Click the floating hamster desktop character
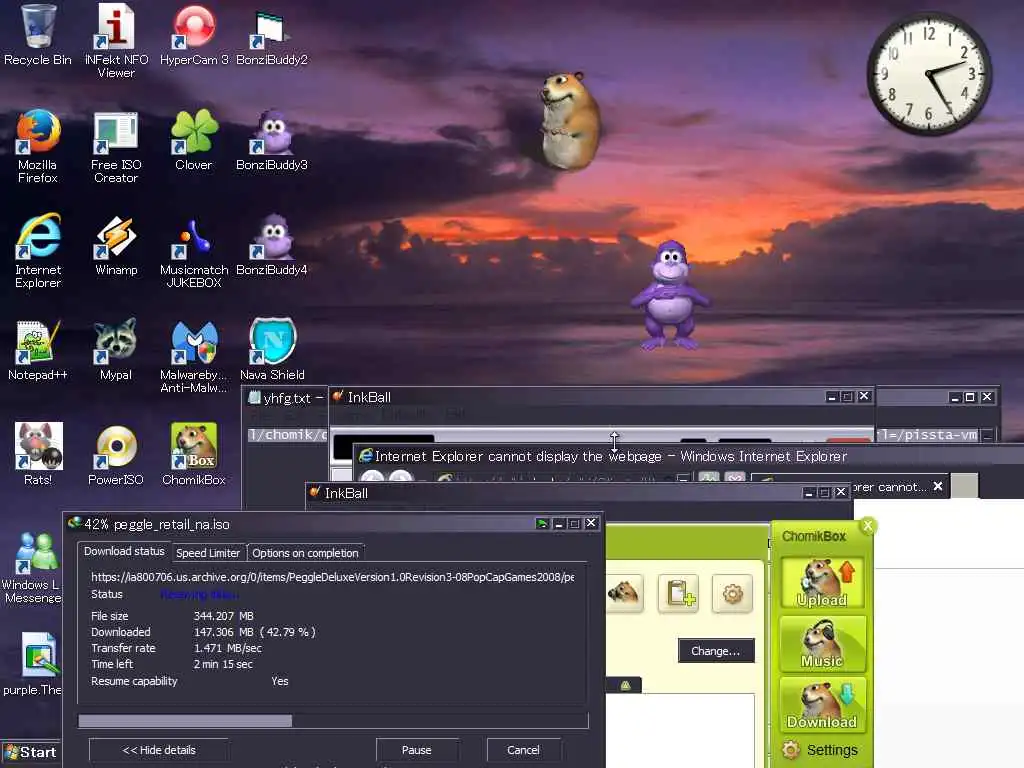 (x=569, y=120)
